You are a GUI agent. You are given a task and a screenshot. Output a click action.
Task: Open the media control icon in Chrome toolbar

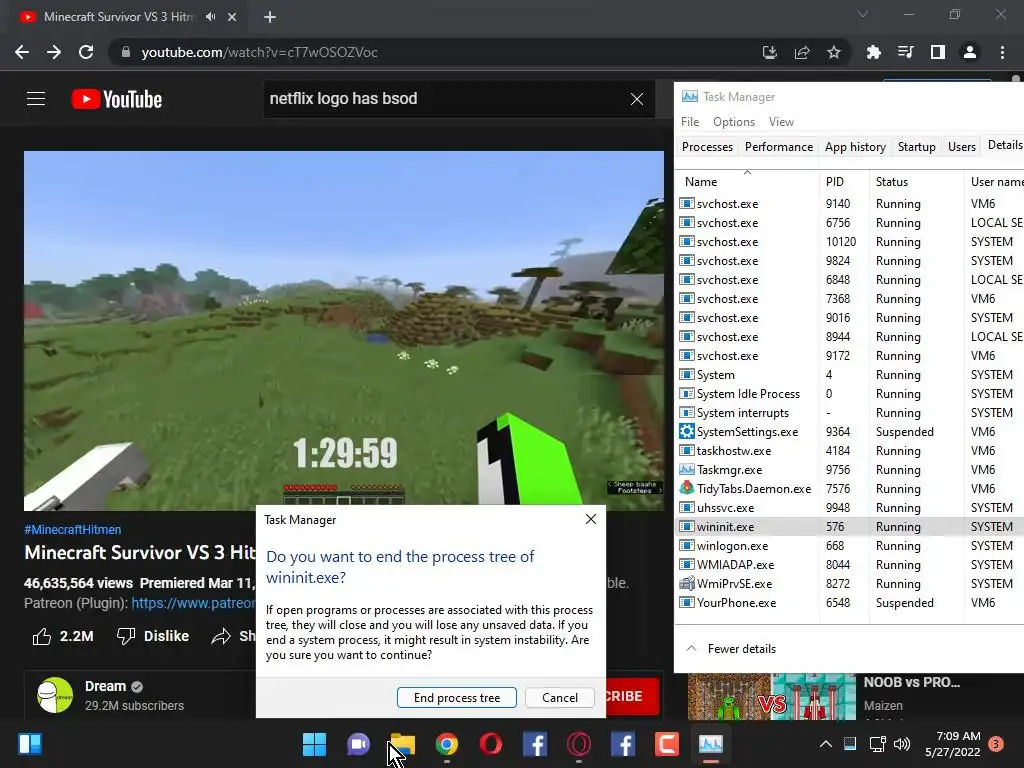(x=906, y=52)
